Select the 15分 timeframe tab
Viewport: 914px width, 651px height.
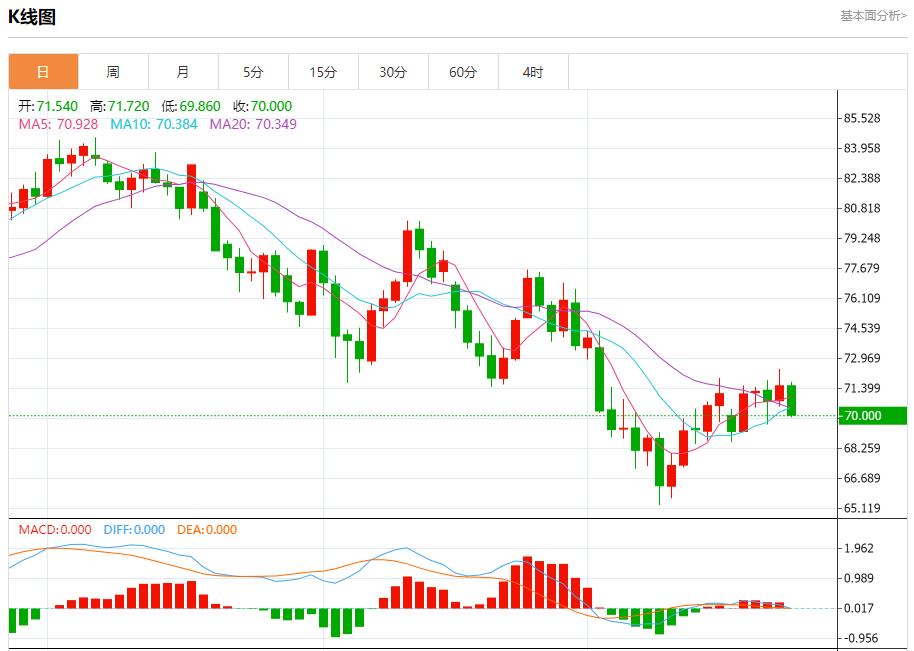(x=323, y=72)
